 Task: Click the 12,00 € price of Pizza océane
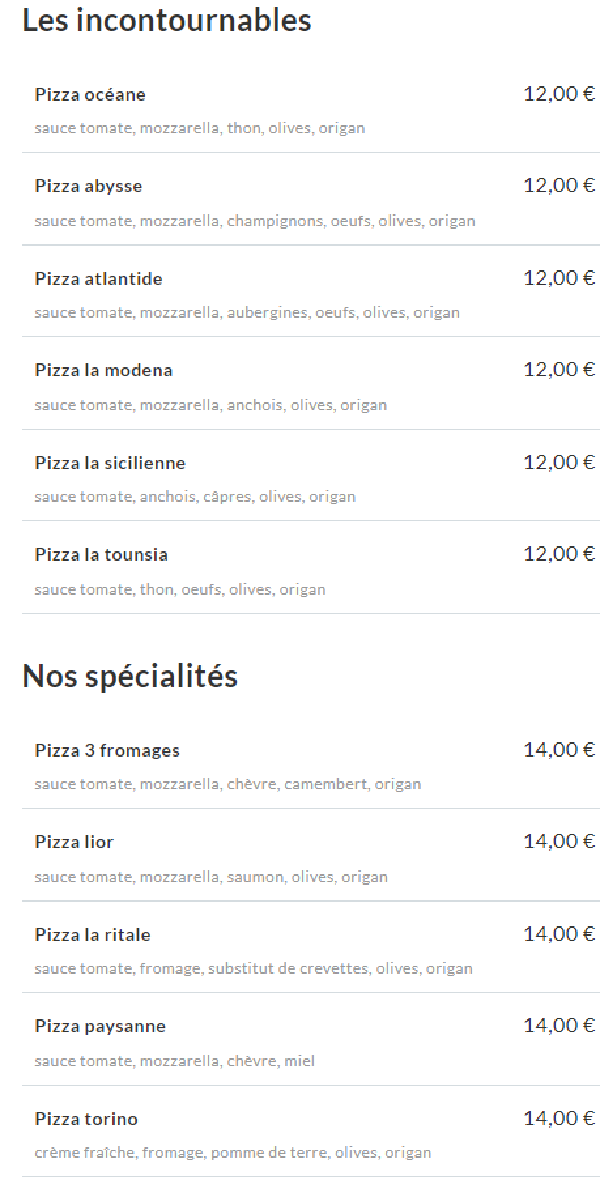[x=559, y=94]
